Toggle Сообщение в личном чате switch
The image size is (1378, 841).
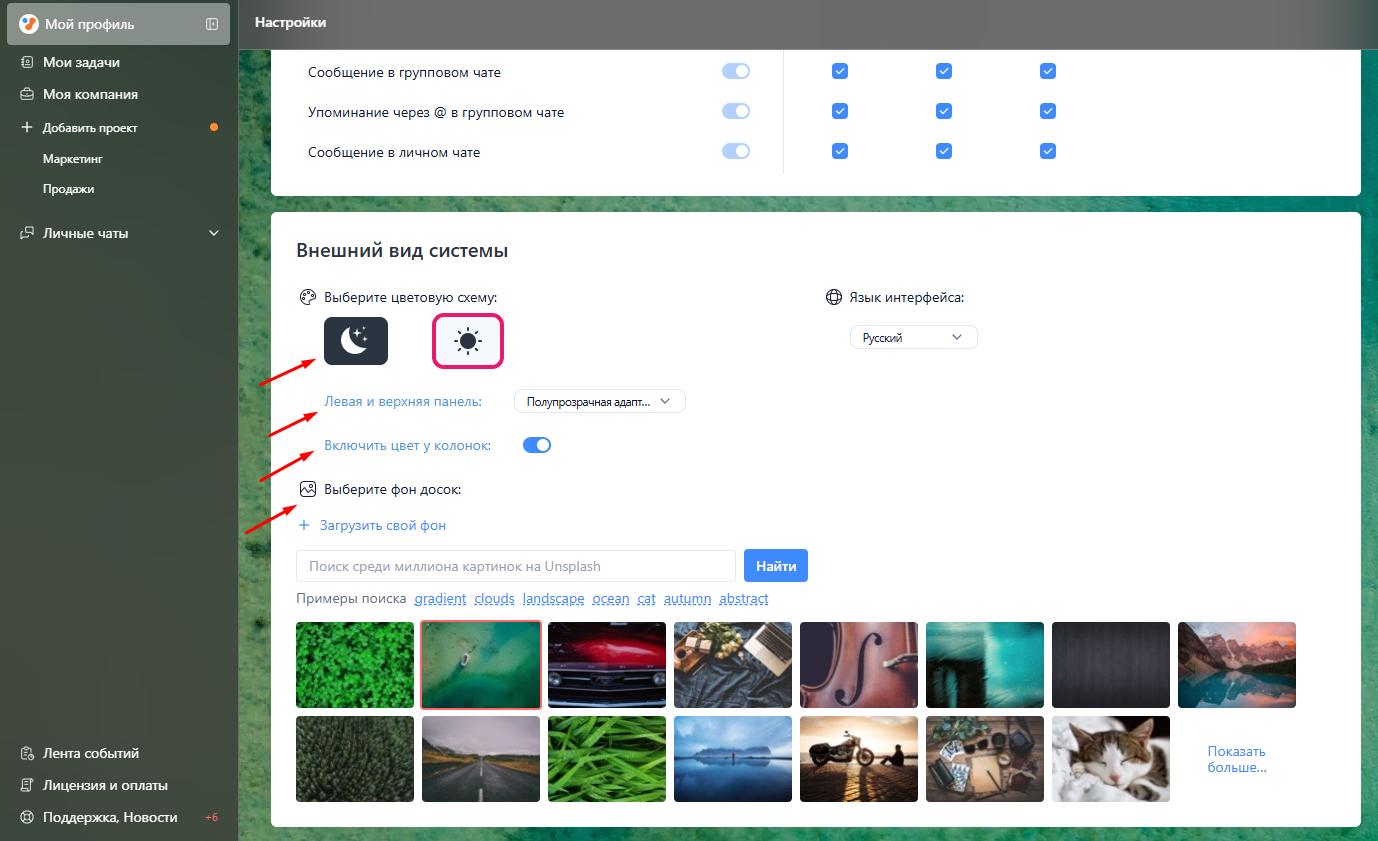[x=736, y=151]
